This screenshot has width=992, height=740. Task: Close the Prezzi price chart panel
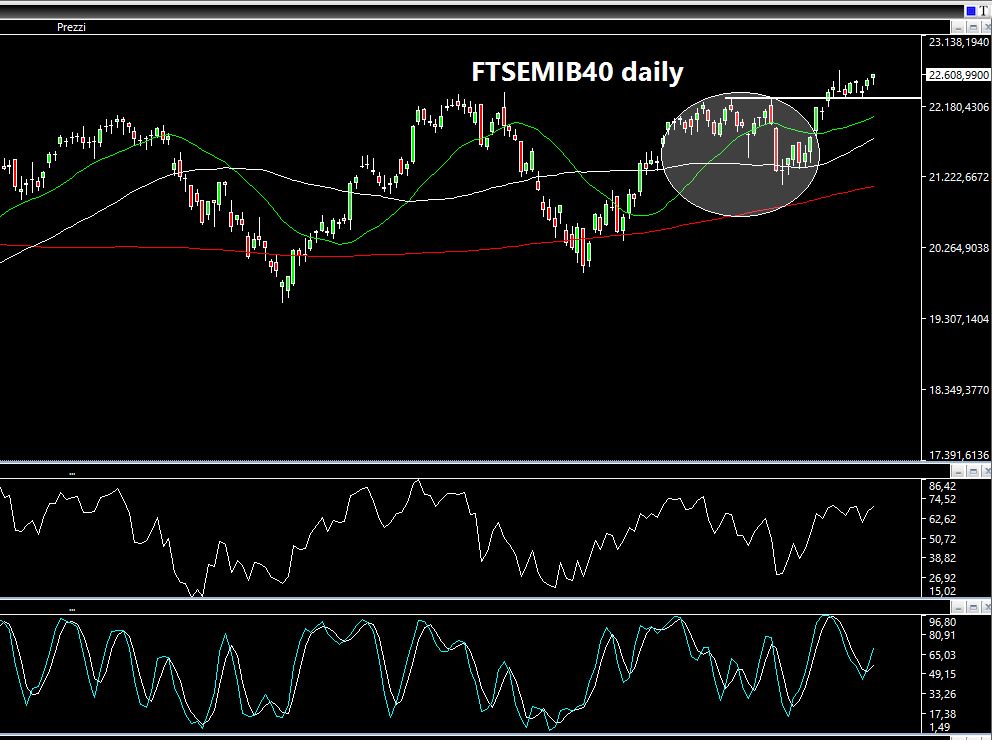tap(986, 27)
